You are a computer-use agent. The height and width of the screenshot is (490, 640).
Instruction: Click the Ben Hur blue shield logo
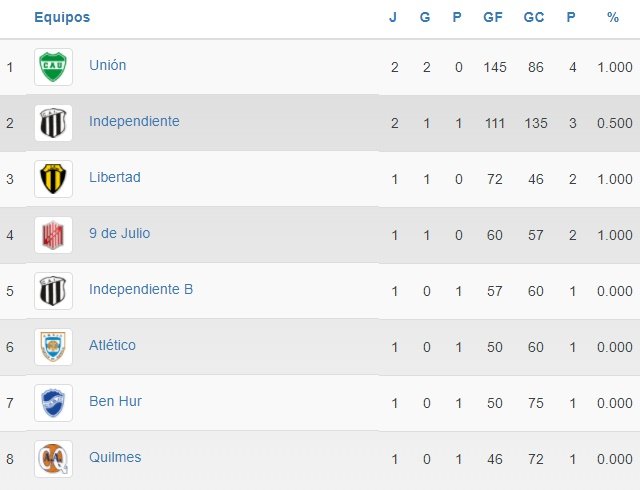53,403
